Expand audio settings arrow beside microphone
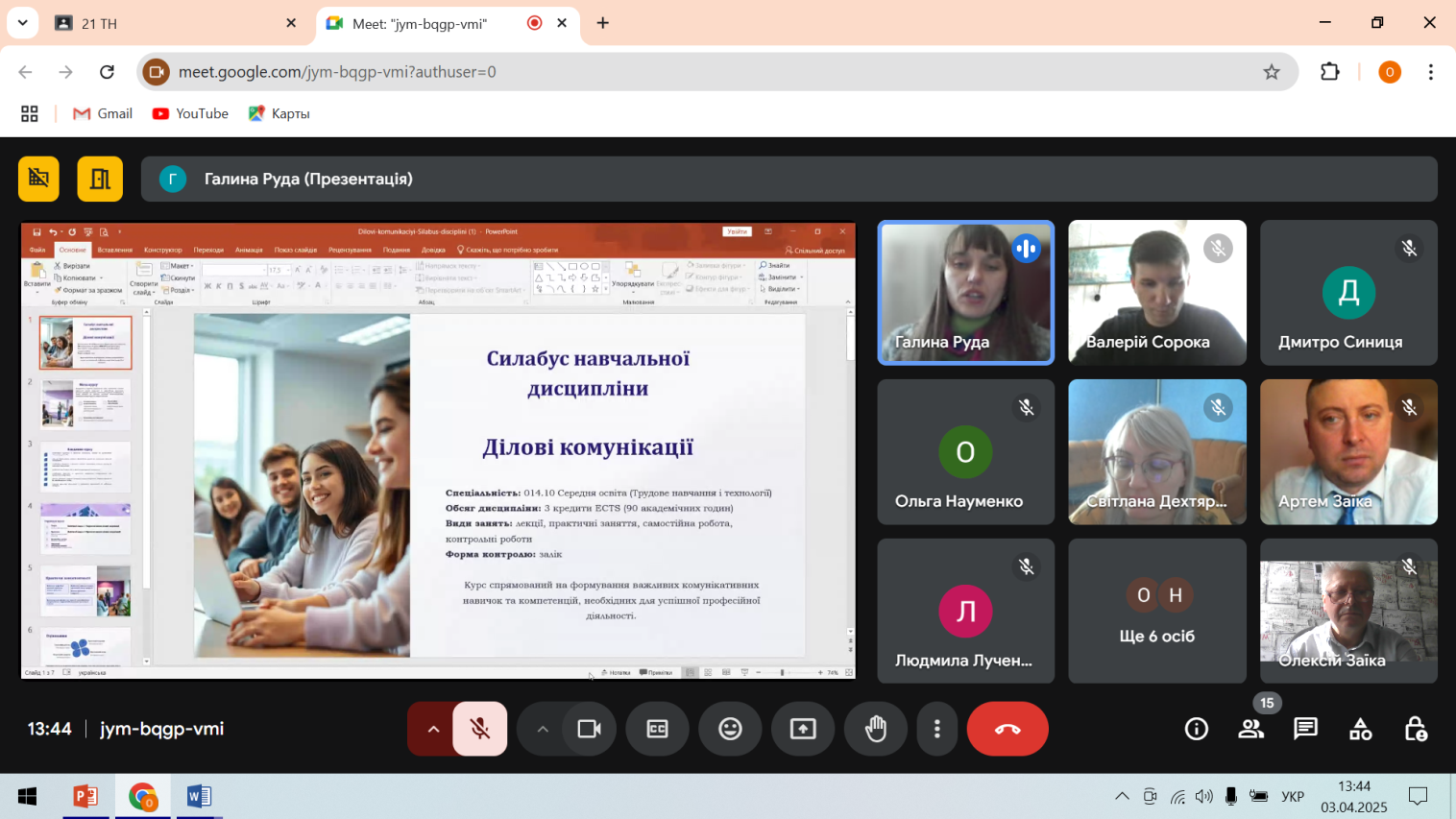1456x819 pixels. click(x=433, y=729)
